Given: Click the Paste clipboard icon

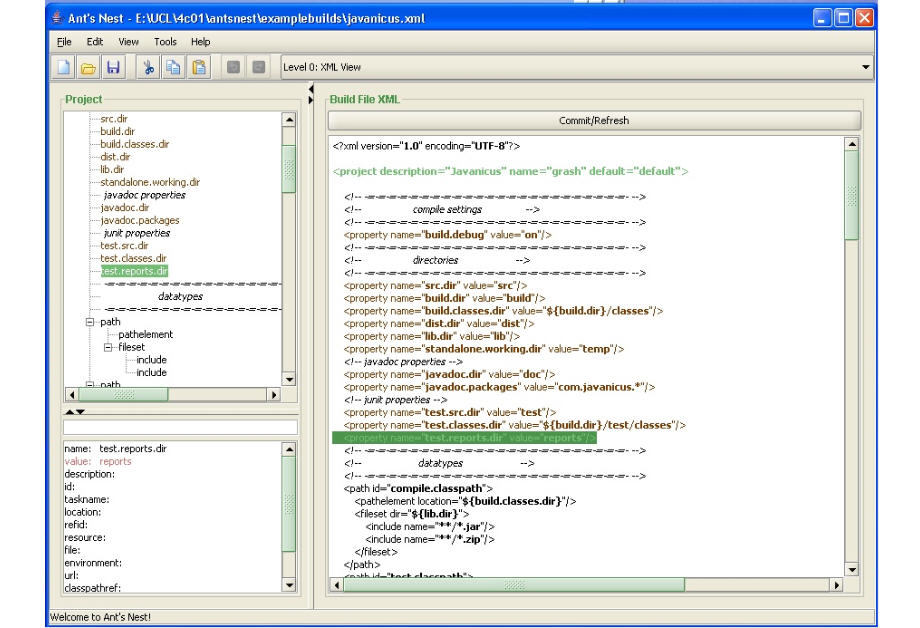Looking at the screenshot, I should coord(199,67).
